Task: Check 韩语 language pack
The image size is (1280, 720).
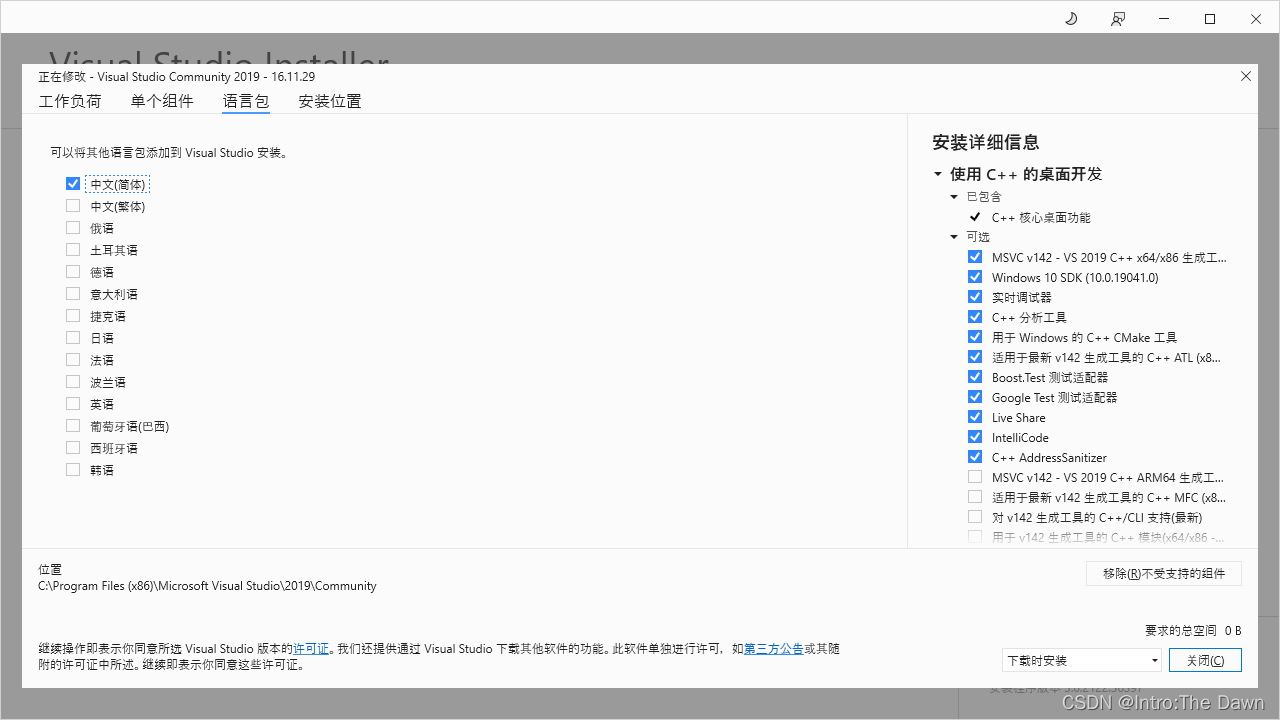Action: [73, 470]
